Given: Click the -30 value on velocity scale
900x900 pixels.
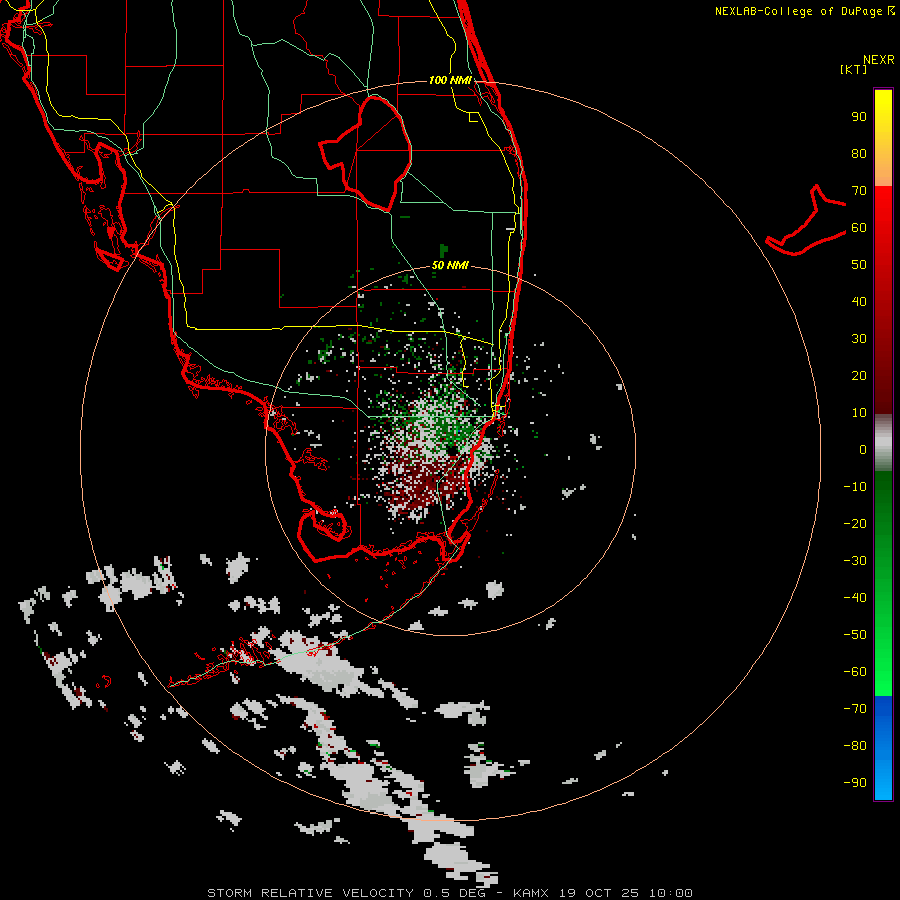Looking at the screenshot, I should click(855, 561).
